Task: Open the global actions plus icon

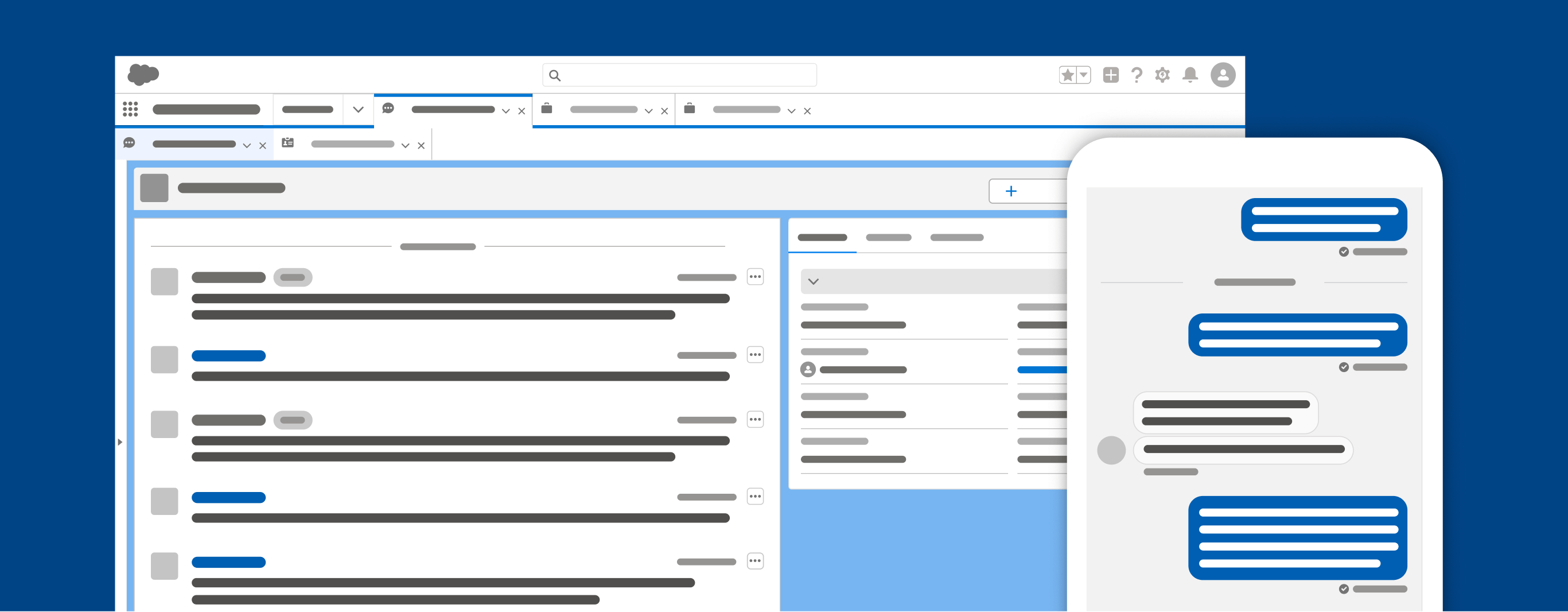Action: (1111, 75)
